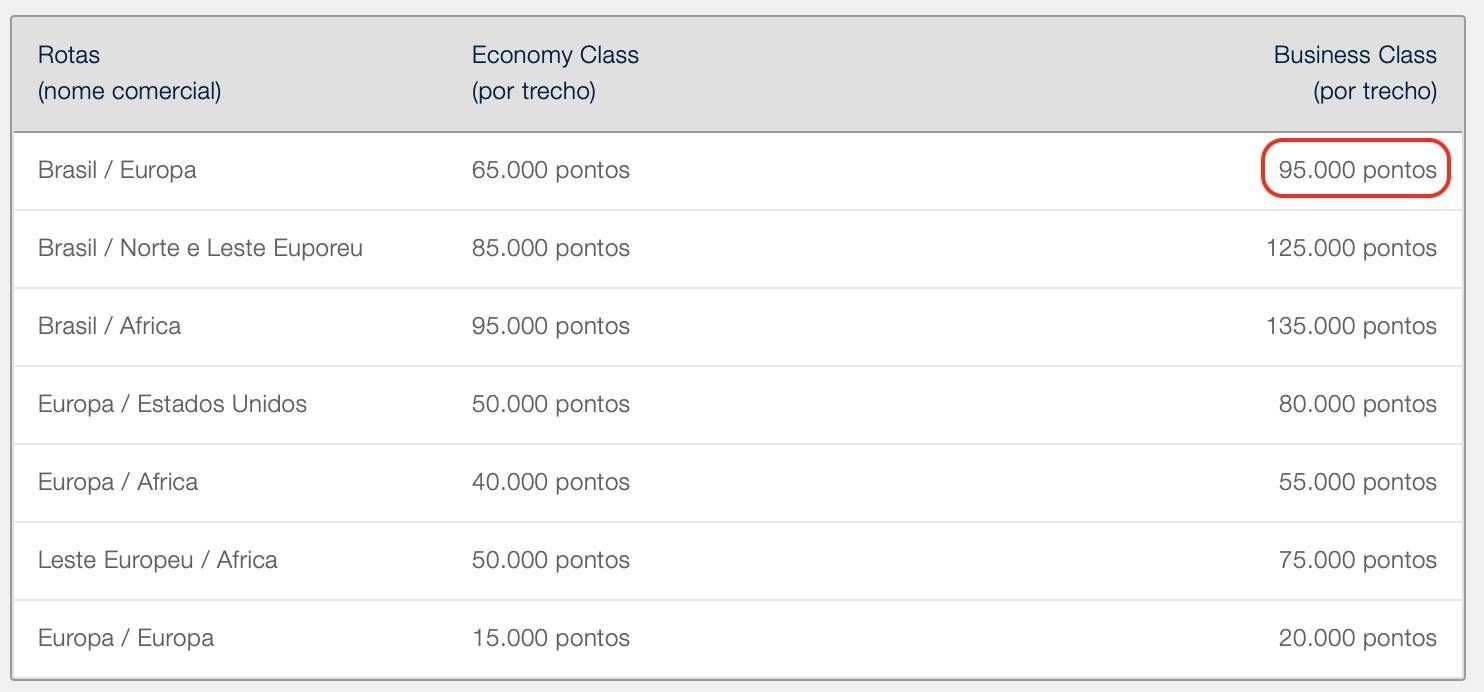The image size is (1484, 692).
Task: Click 40.000 pontos economy value
Action: (x=551, y=482)
